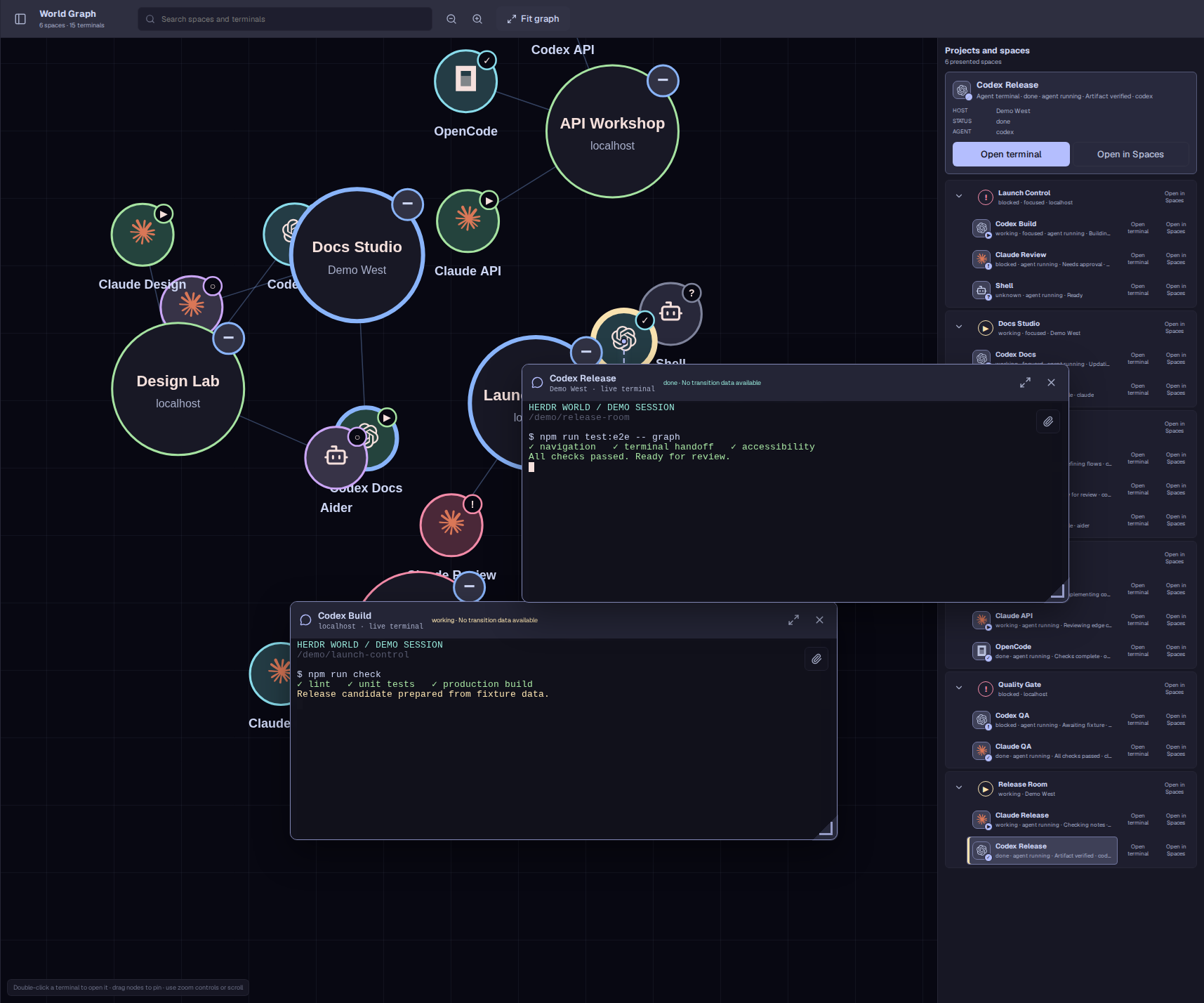Collapse the Docs Studio space node
The image size is (1204, 1003).
(x=407, y=204)
